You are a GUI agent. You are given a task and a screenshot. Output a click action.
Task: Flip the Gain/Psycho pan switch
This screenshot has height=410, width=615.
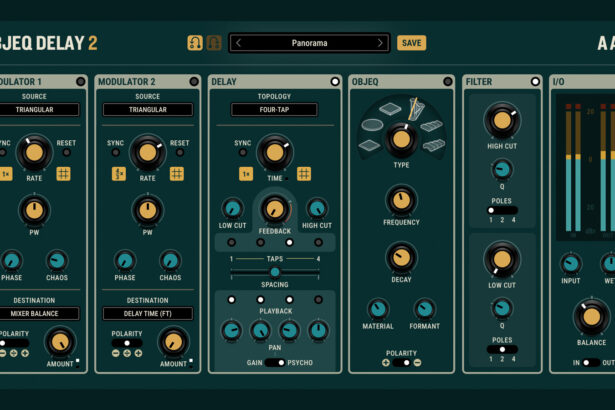click(275, 363)
